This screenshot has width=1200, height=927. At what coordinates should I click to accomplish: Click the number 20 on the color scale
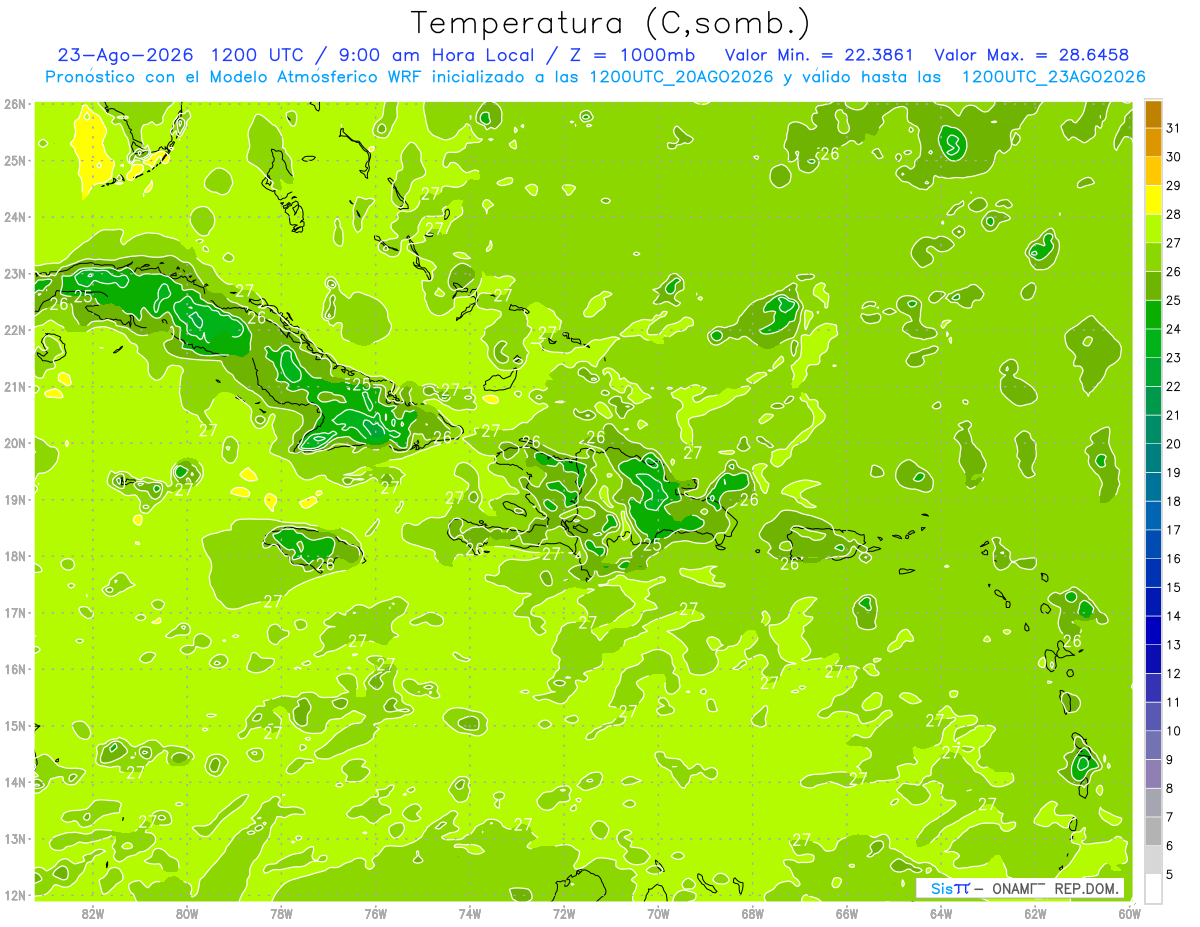pyautogui.click(x=1174, y=443)
